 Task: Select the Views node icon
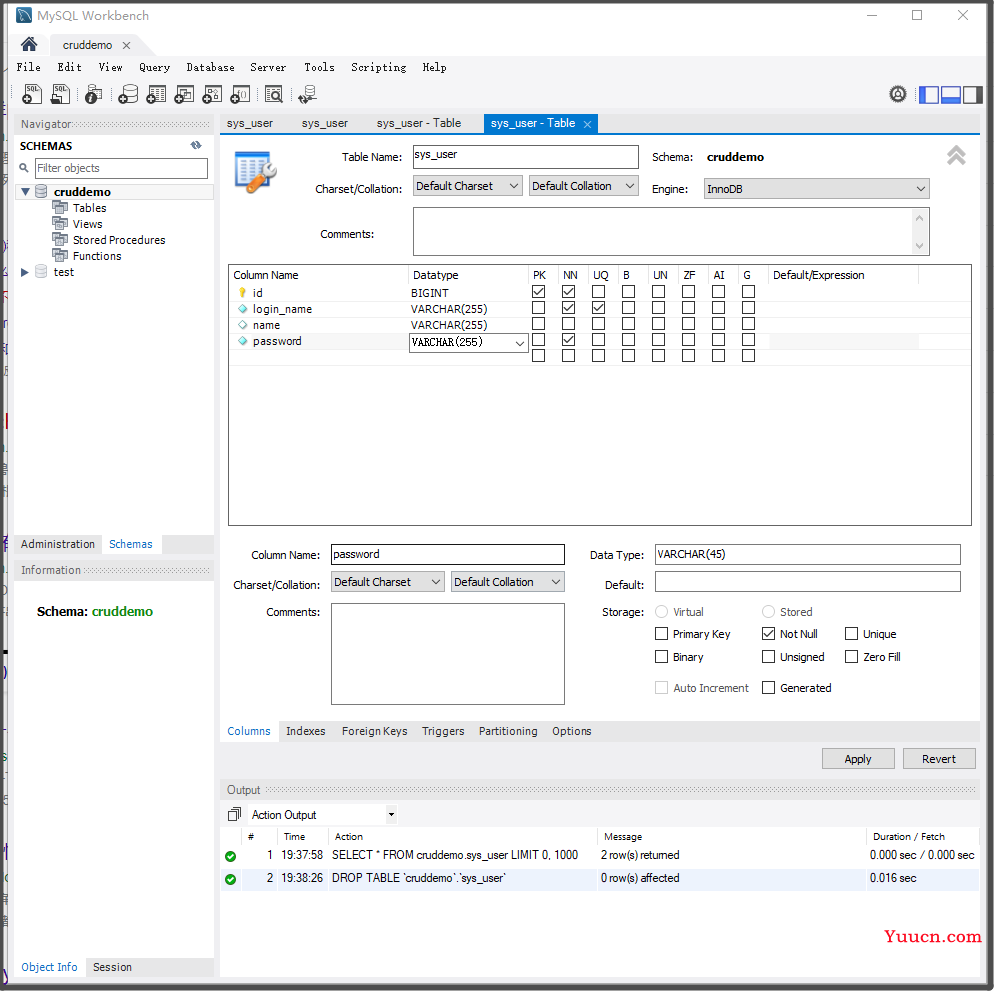click(60, 223)
